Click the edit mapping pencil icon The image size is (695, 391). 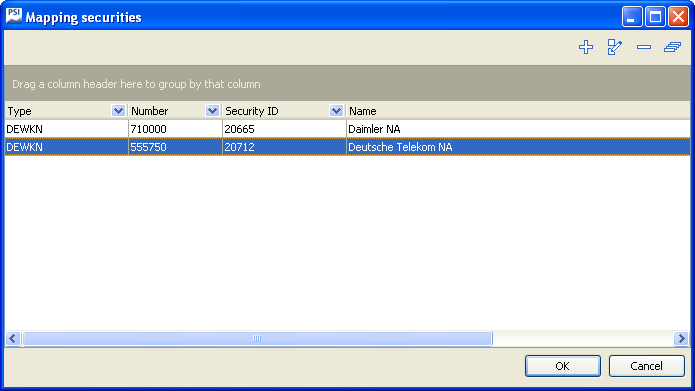(x=615, y=47)
